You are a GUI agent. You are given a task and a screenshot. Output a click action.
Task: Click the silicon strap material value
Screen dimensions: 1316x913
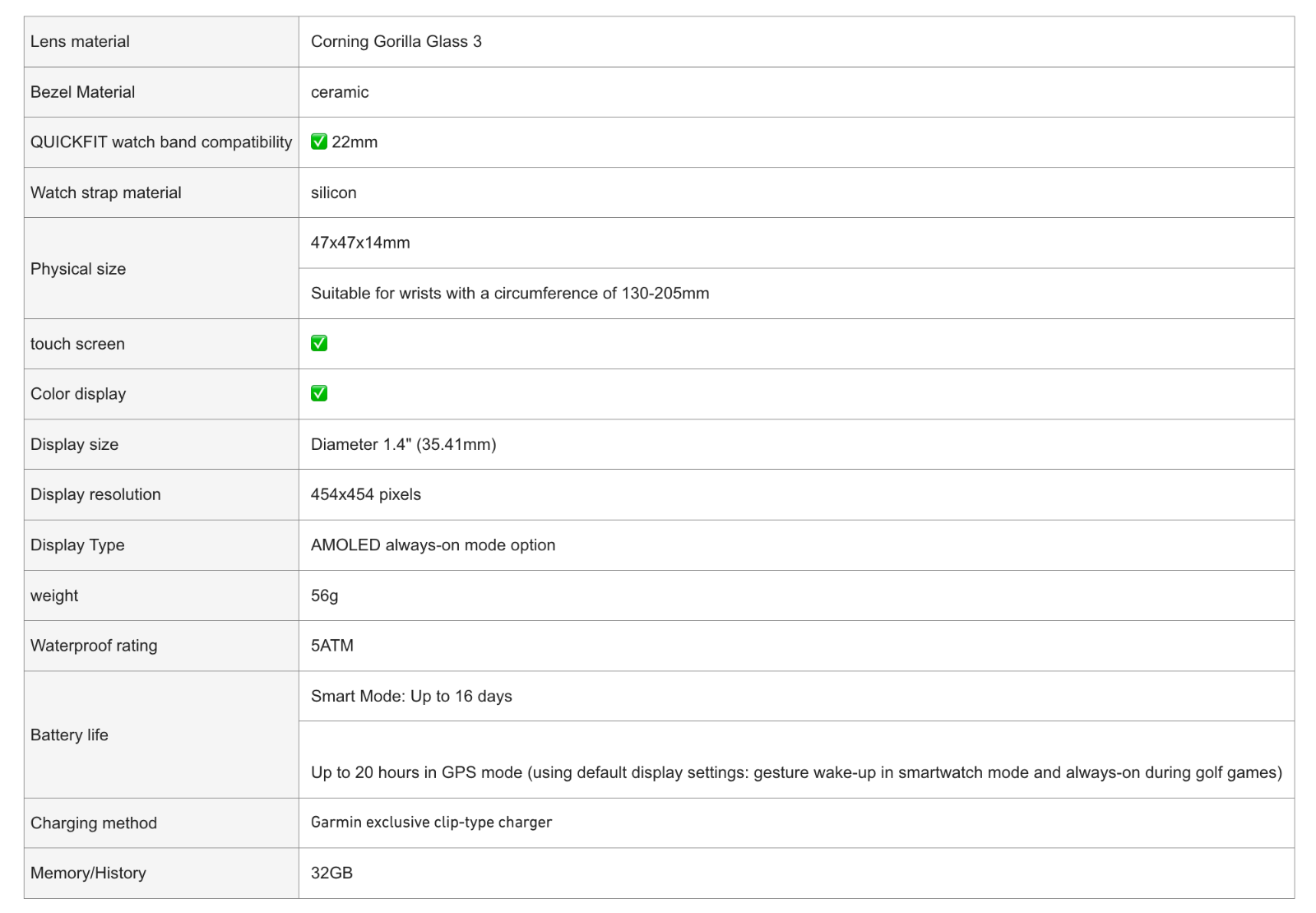[x=334, y=192]
